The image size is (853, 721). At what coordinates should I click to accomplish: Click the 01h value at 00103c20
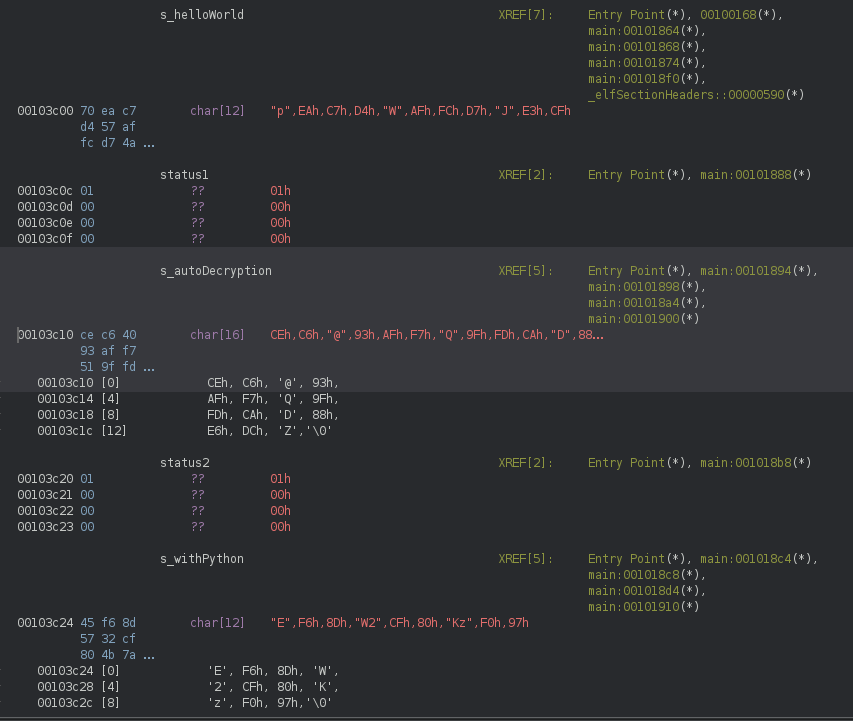pyautogui.click(x=280, y=479)
